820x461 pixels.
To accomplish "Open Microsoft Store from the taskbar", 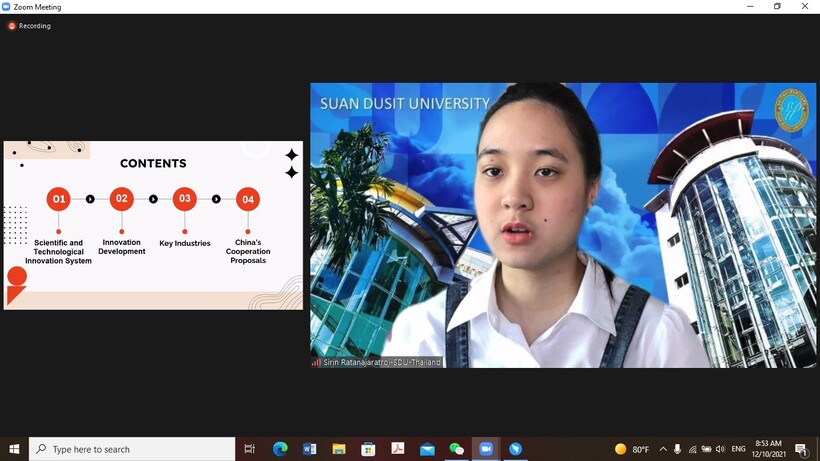I will click(368, 449).
